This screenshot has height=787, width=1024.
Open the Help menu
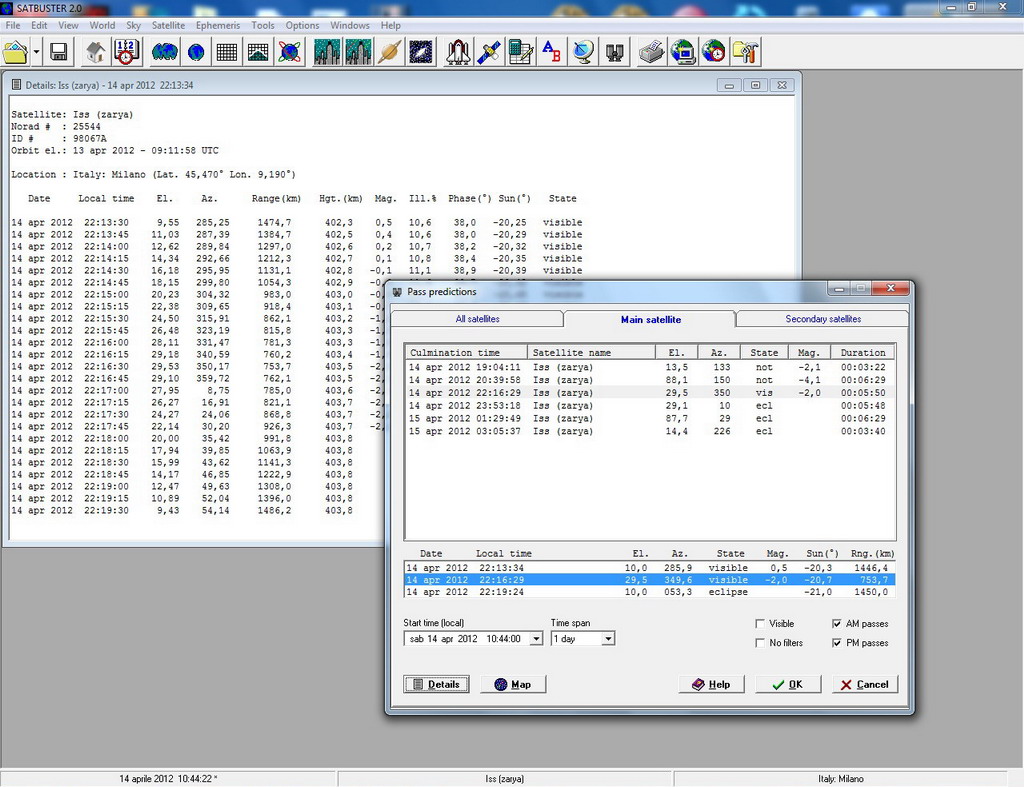point(391,25)
